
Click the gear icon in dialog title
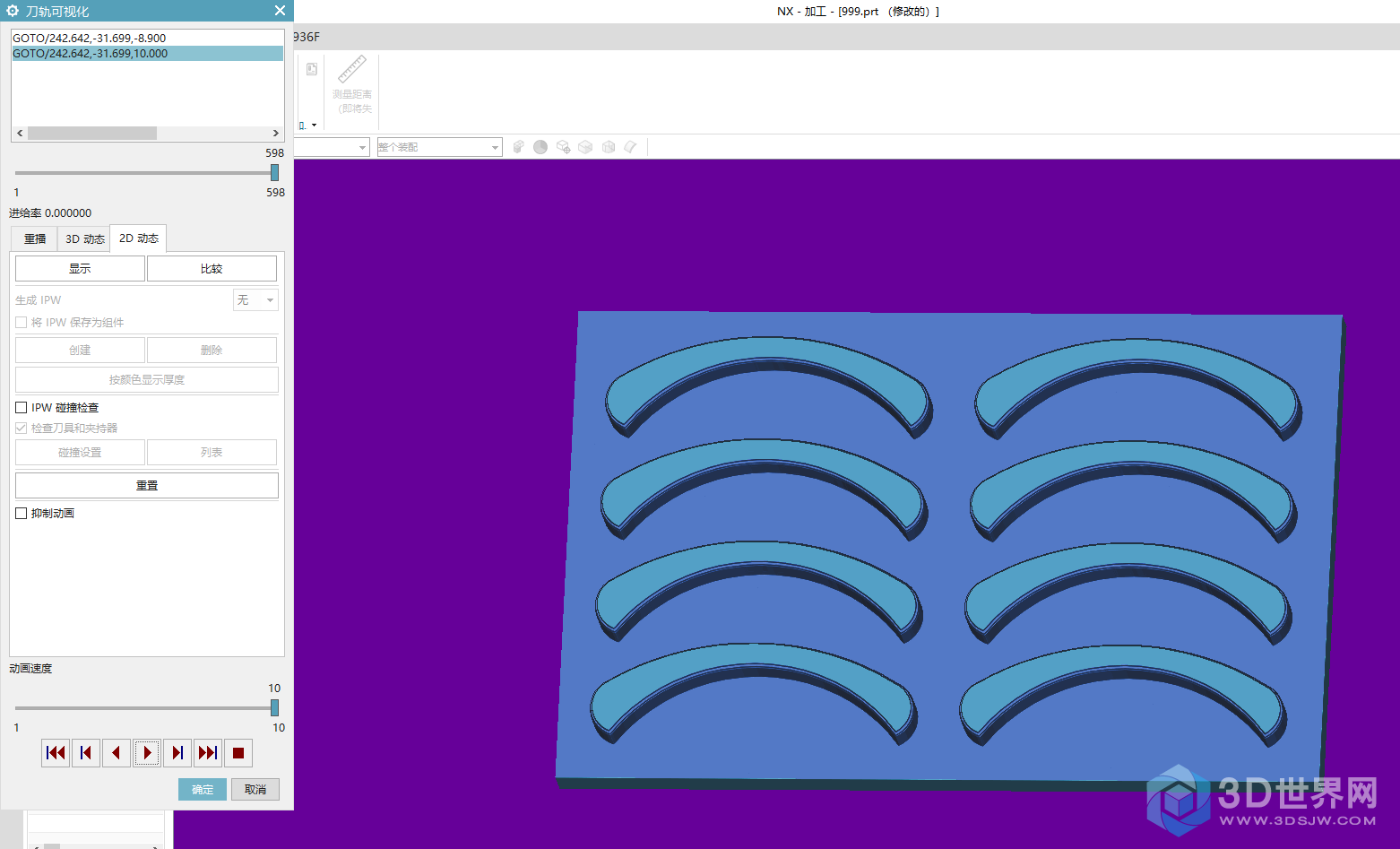(x=13, y=11)
